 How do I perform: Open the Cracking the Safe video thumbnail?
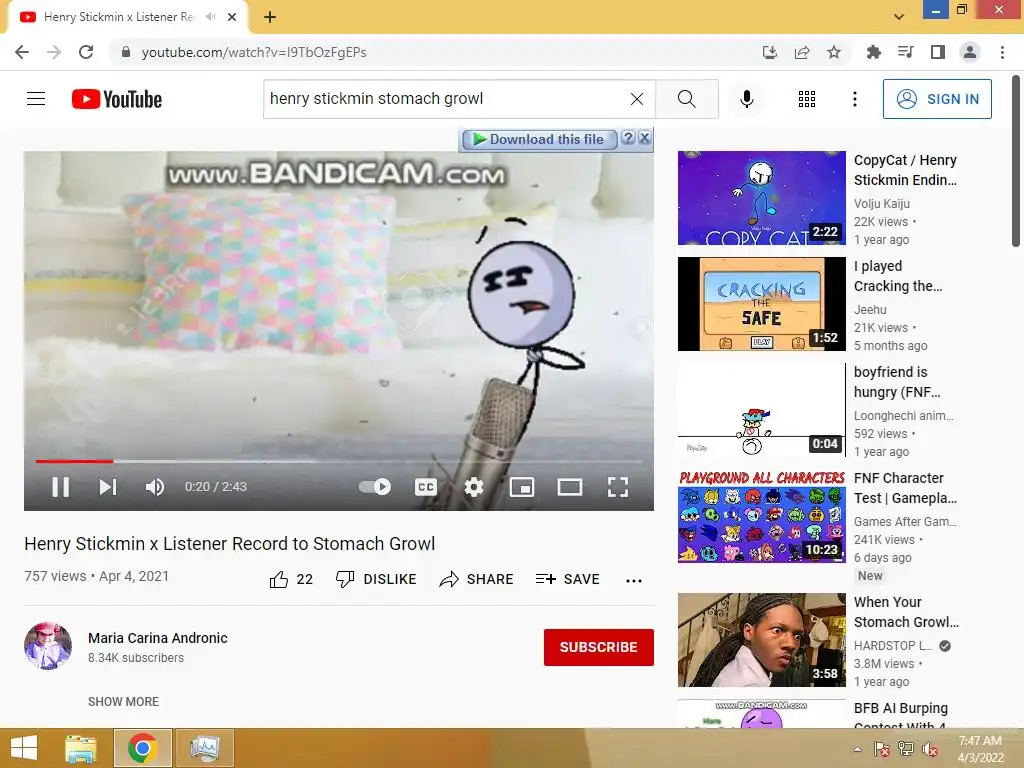[761, 304]
